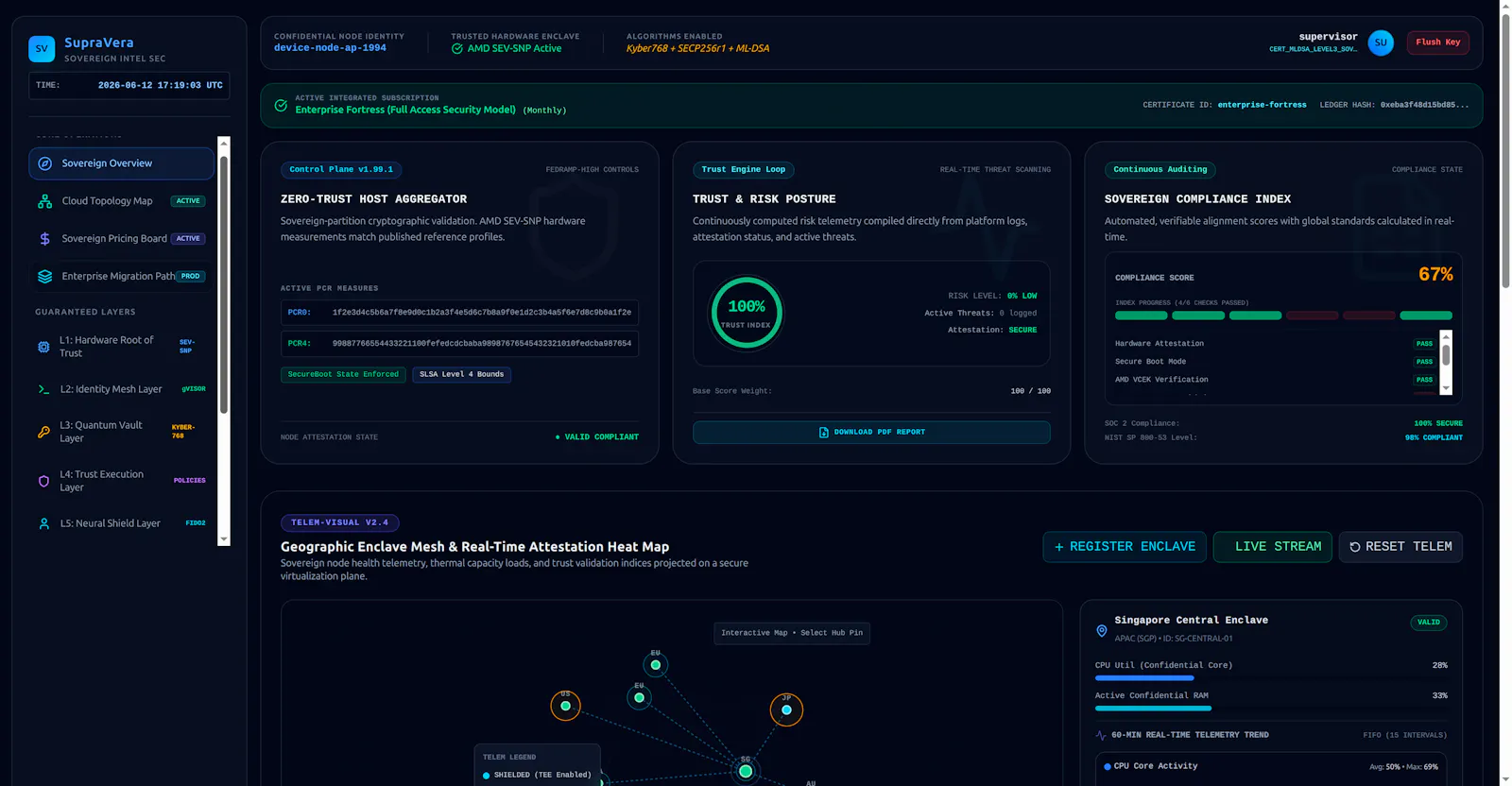Click the enterprise-fortress certificate ID
The height and width of the screenshot is (786, 1512).
(1262, 105)
